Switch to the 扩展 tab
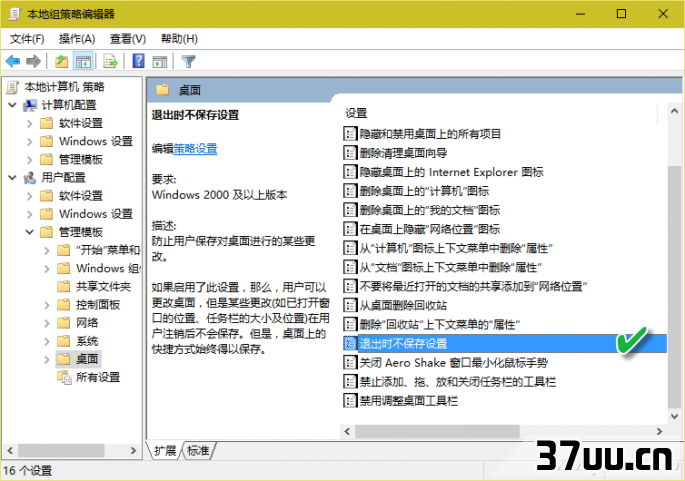 pos(165,450)
